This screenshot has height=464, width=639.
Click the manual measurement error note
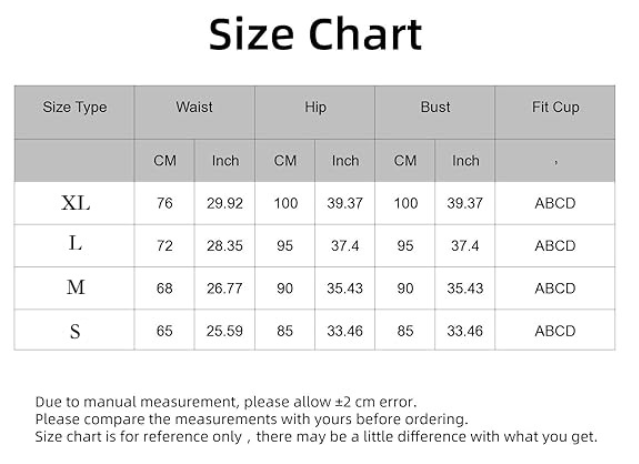(x=226, y=402)
